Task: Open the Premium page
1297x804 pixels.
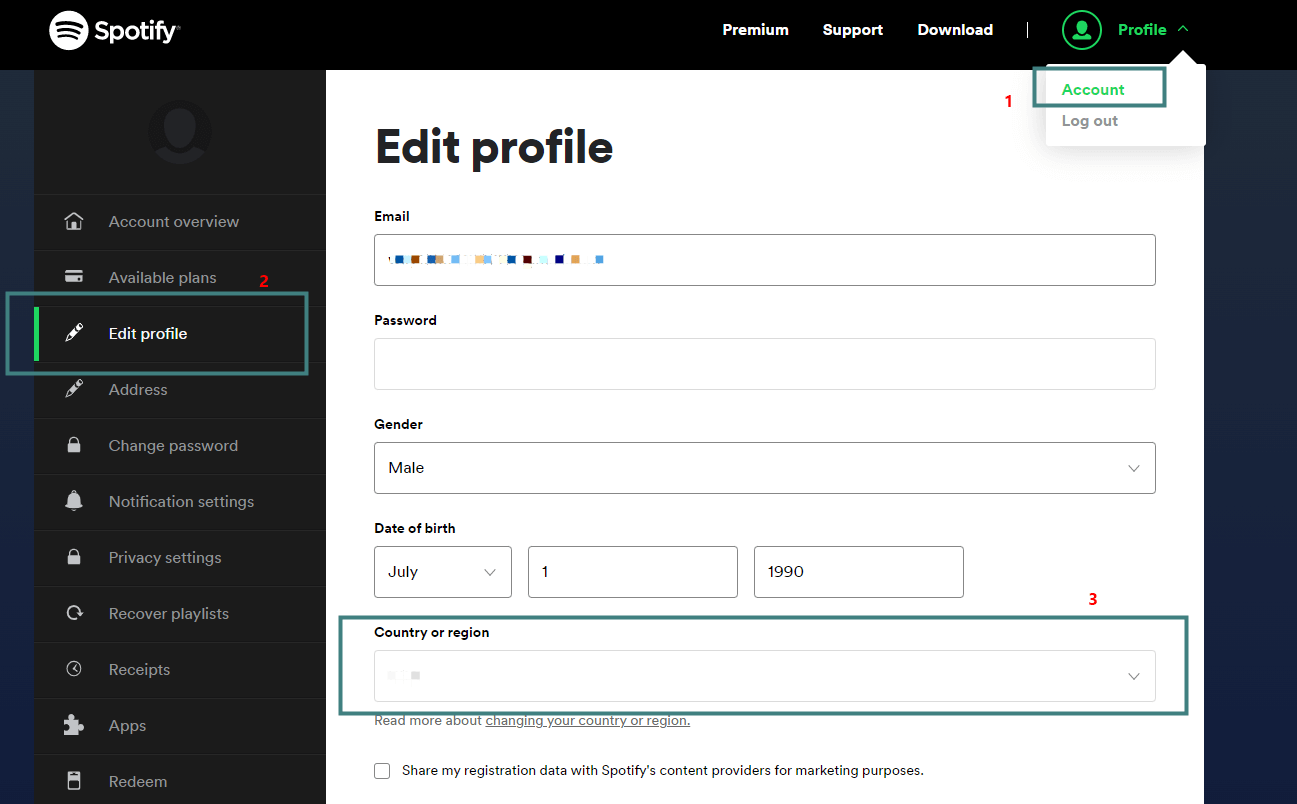Action: pyautogui.click(x=755, y=30)
